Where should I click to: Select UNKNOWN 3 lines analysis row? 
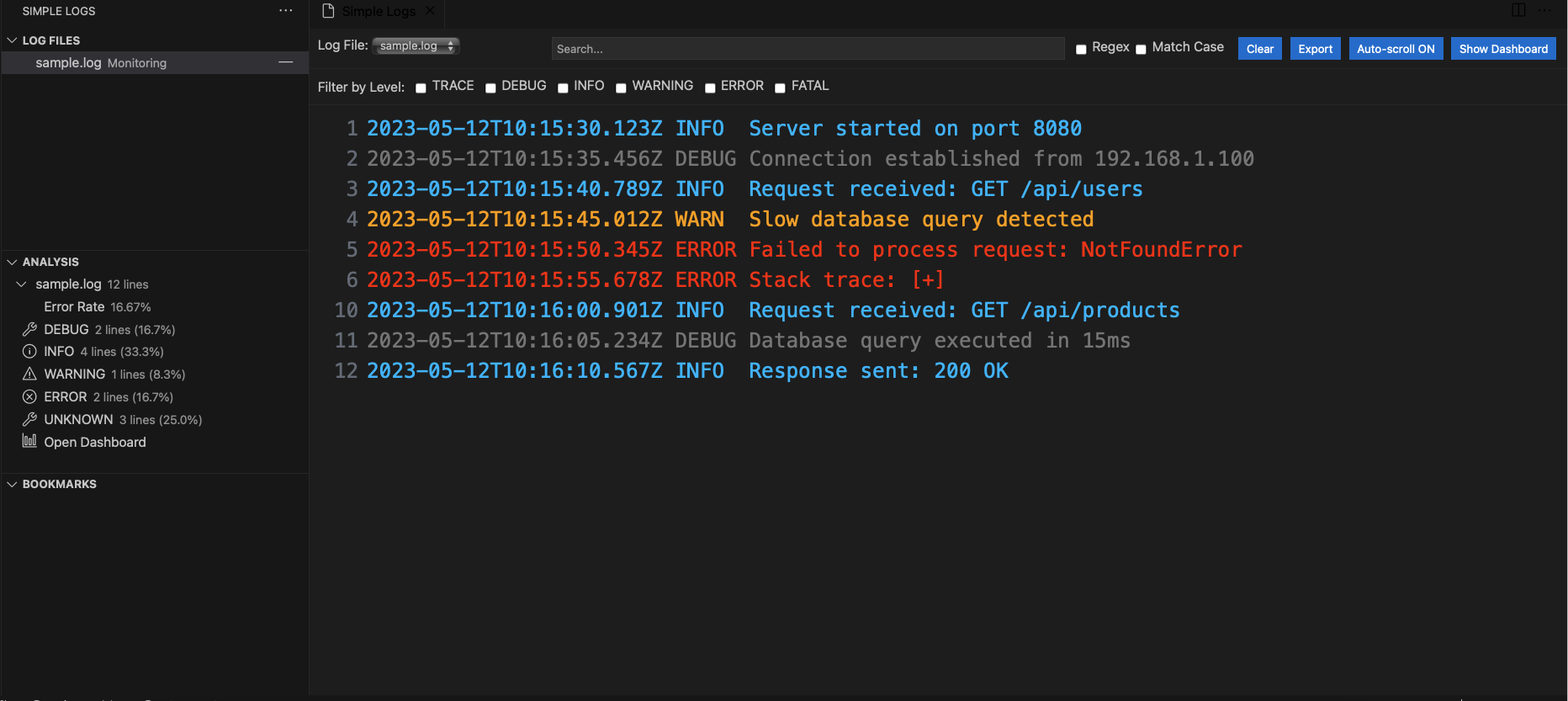click(x=155, y=419)
